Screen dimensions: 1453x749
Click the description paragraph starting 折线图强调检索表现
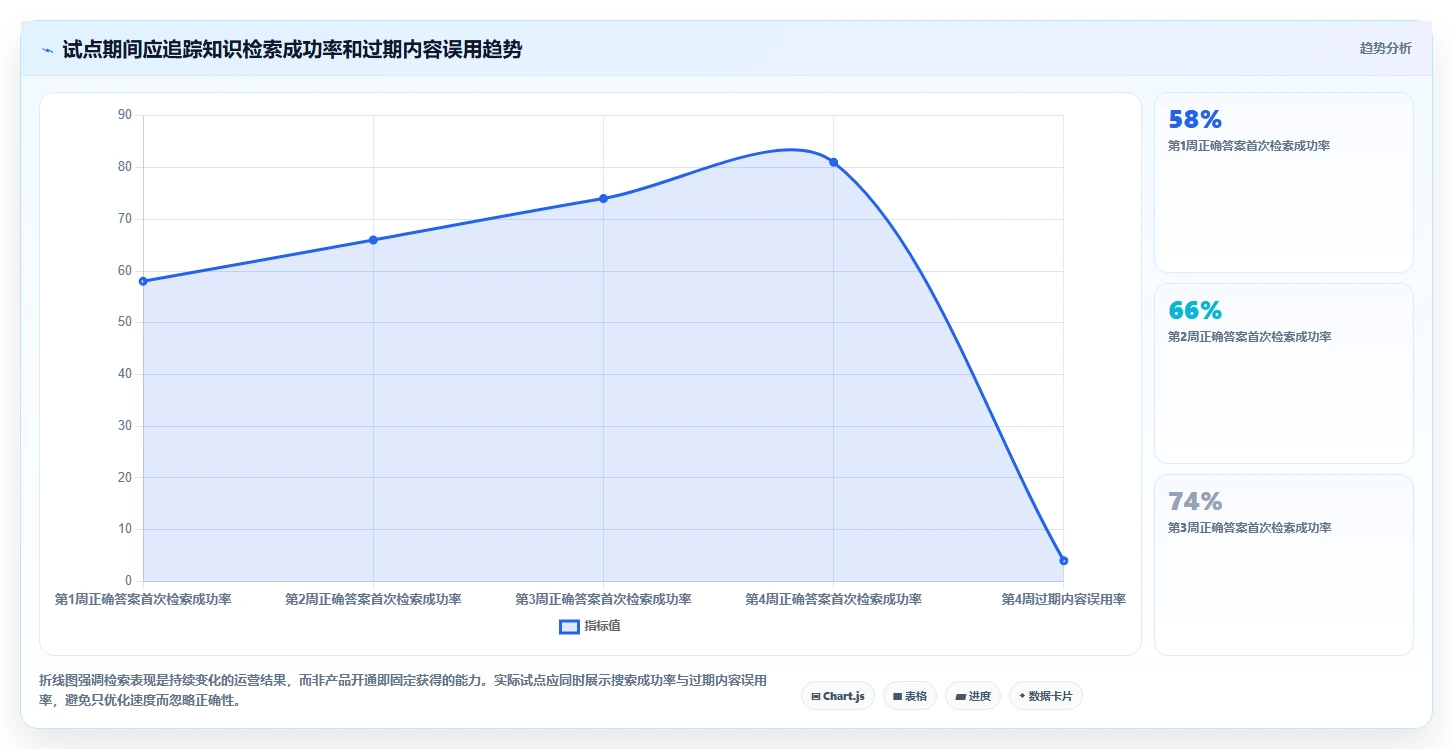[403, 690]
